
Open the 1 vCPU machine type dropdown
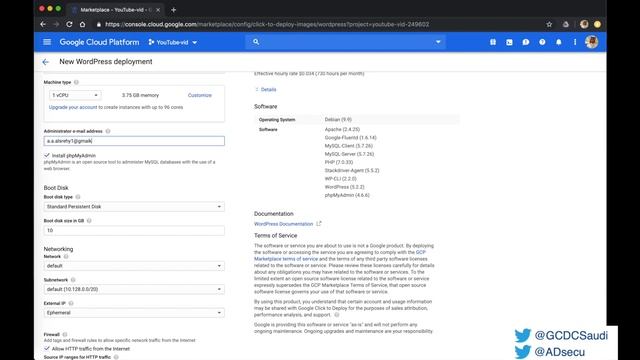(x=75, y=95)
